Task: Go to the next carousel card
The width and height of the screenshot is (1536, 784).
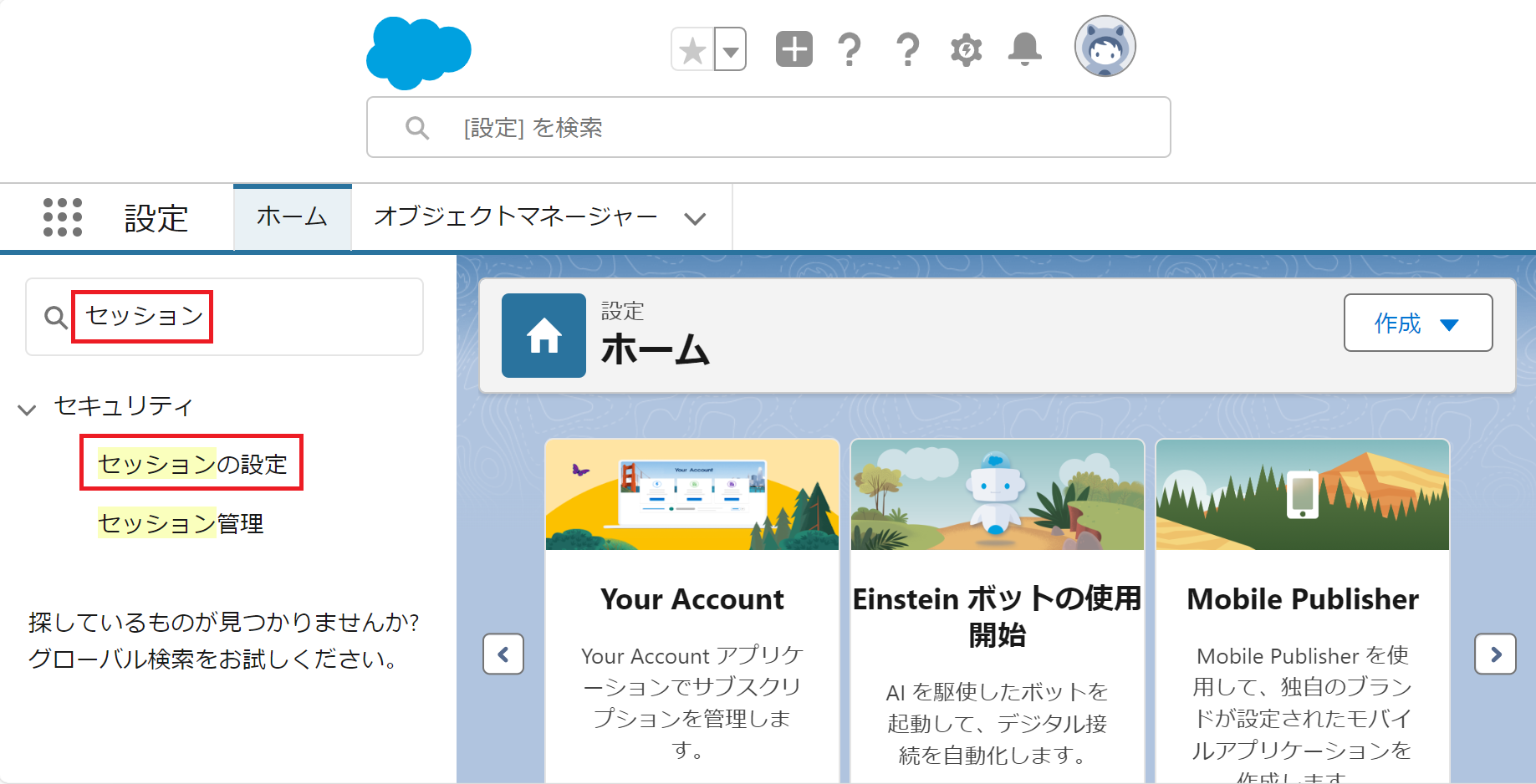Action: pyautogui.click(x=1495, y=654)
